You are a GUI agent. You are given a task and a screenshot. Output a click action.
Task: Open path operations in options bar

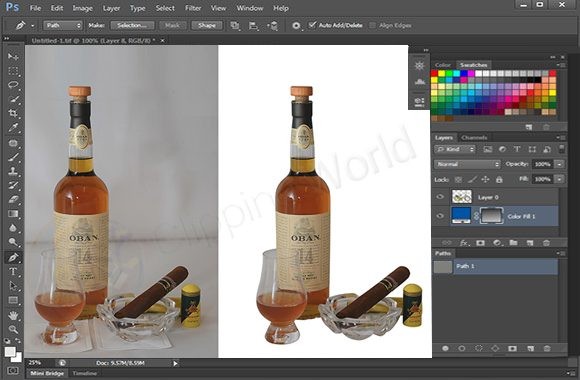click(x=235, y=26)
